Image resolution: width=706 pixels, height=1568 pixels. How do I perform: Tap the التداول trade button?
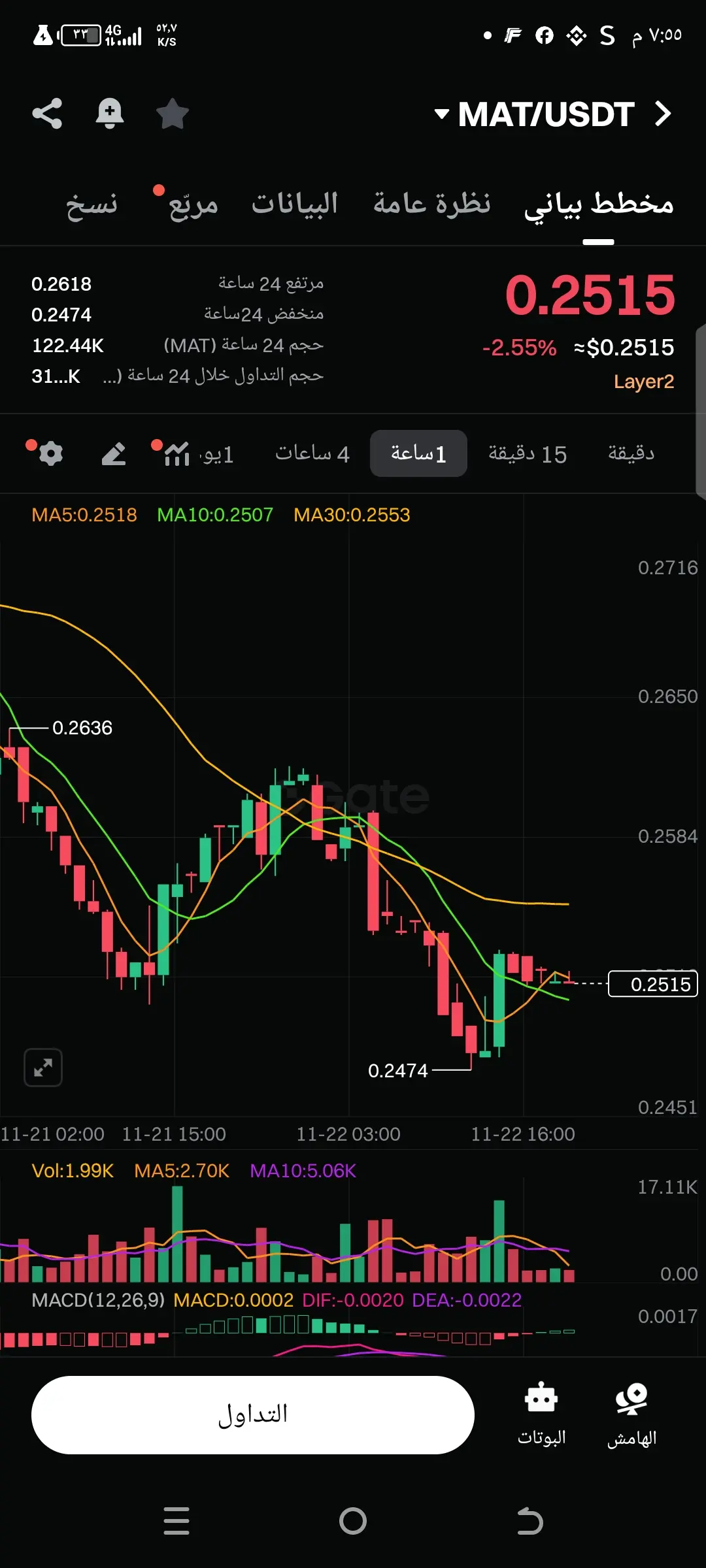click(x=253, y=1415)
